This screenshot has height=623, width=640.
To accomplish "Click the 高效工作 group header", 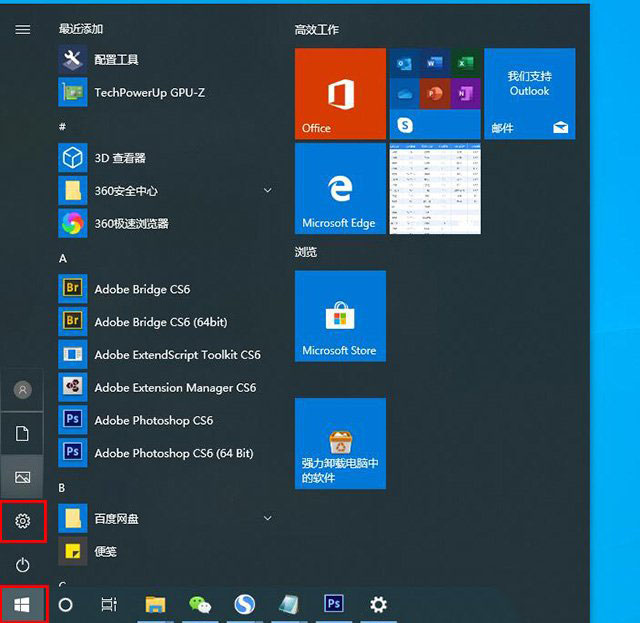I will pyautogui.click(x=317, y=30).
